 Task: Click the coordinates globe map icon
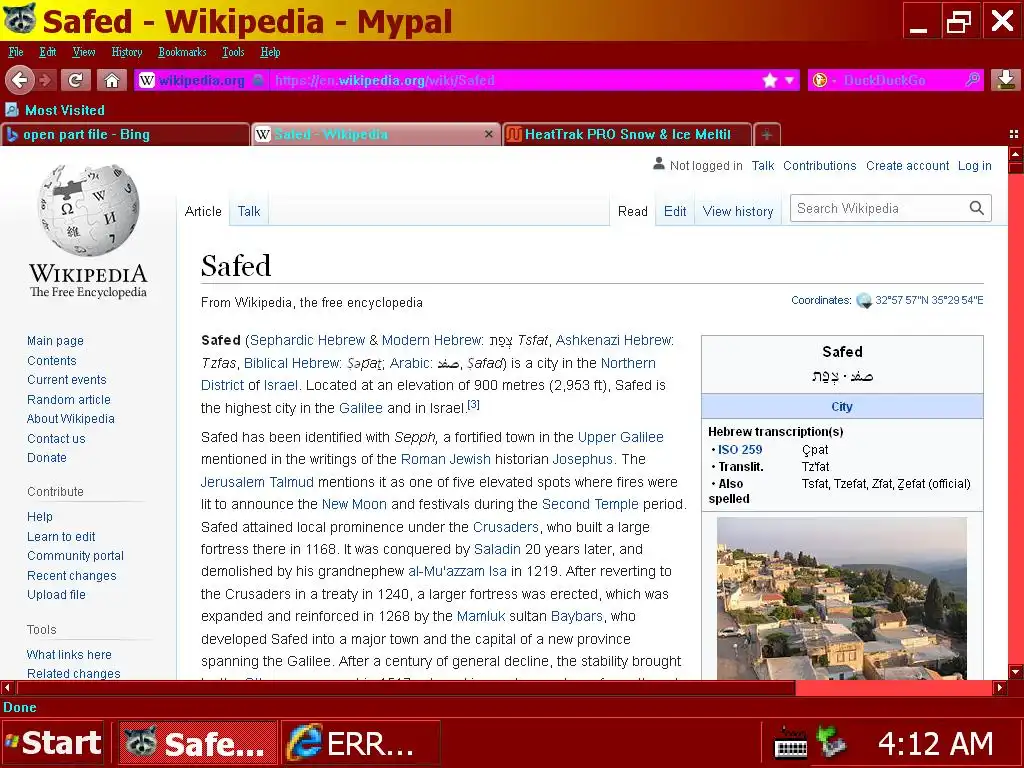864,300
